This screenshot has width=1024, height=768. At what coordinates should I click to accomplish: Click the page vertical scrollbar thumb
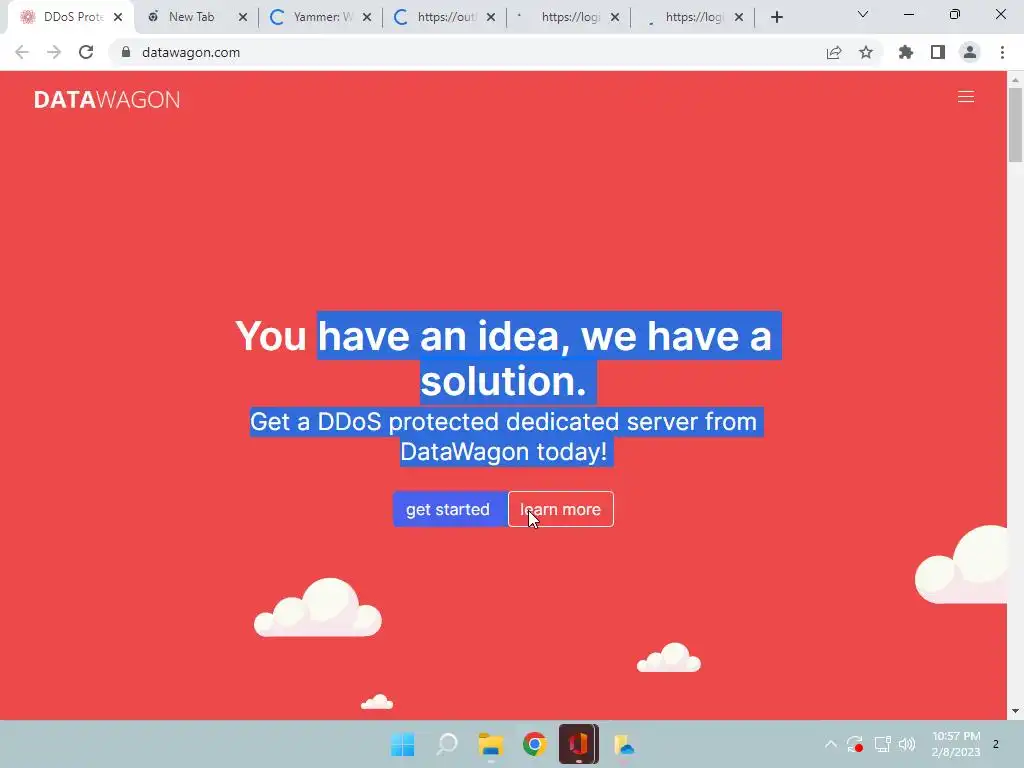coord(1015,124)
